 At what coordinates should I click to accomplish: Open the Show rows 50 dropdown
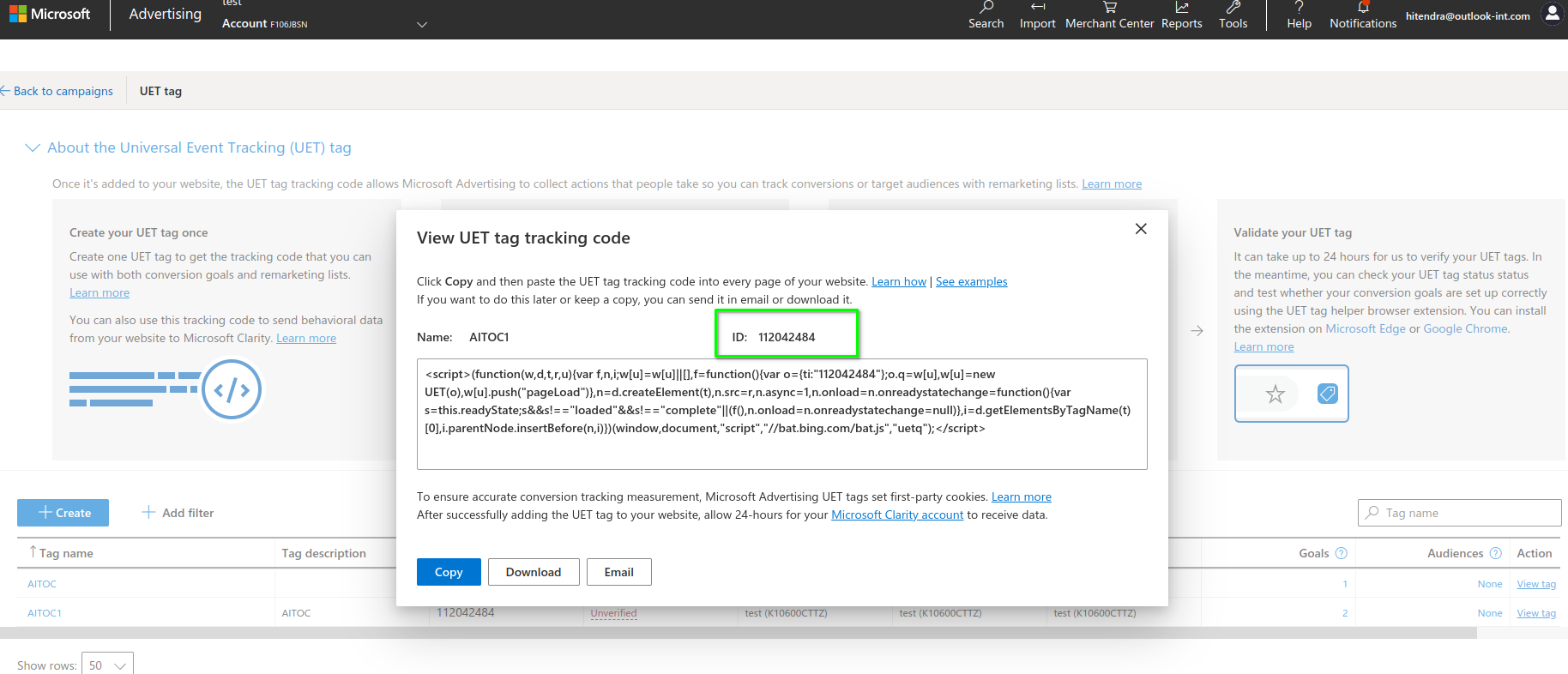pyautogui.click(x=107, y=665)
